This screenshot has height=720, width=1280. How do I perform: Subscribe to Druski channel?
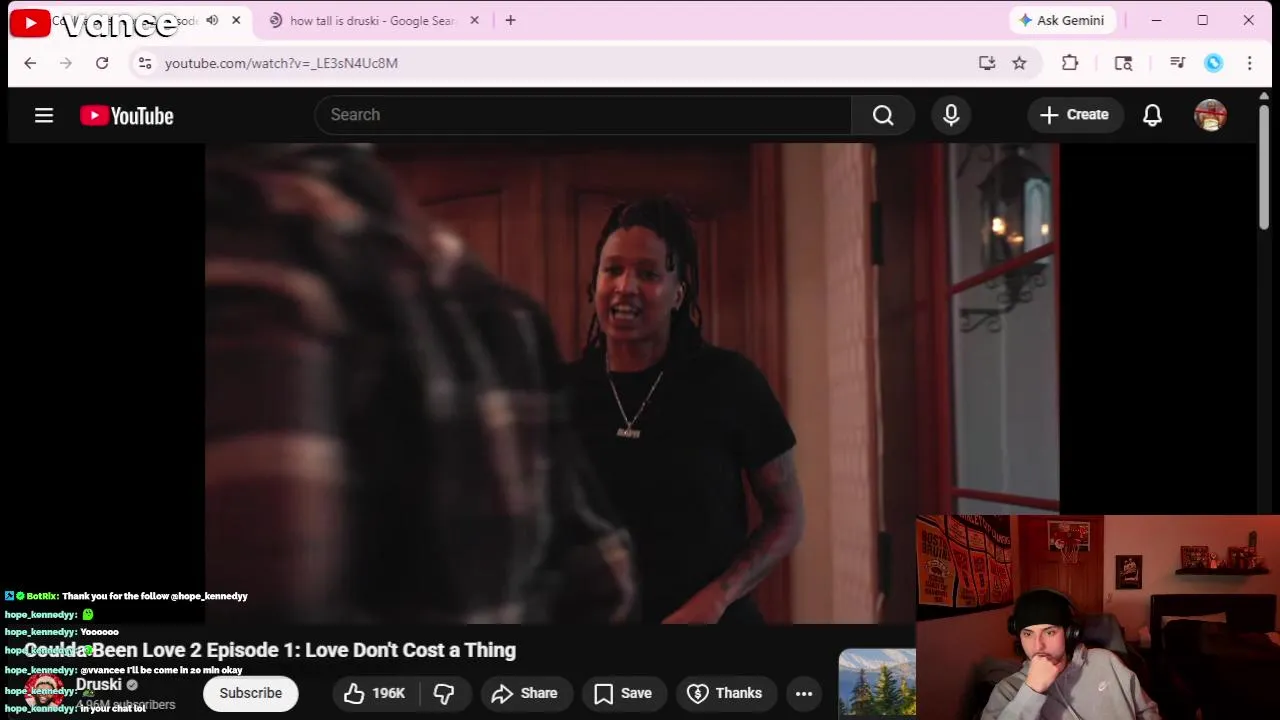pos(251,693)
